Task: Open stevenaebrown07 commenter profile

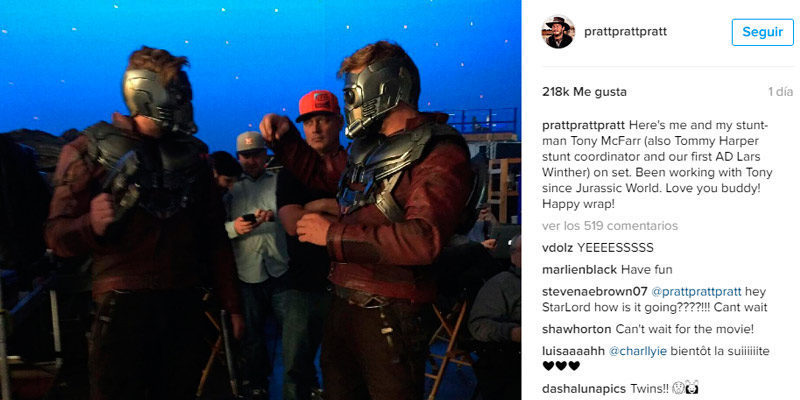Action: coord(594,292)
